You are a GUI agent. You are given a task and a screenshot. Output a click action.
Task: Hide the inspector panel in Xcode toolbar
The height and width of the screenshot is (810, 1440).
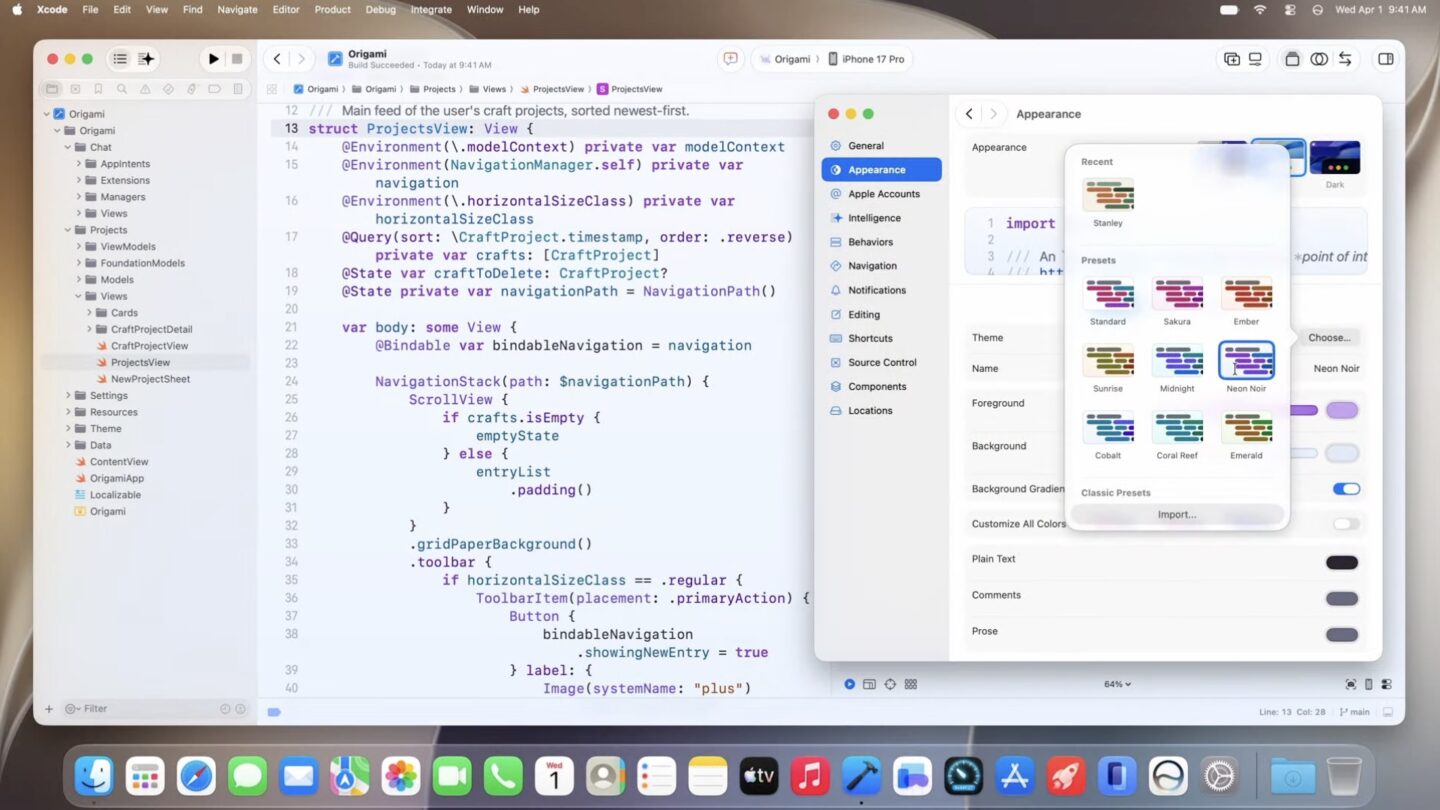[1385, 59]
